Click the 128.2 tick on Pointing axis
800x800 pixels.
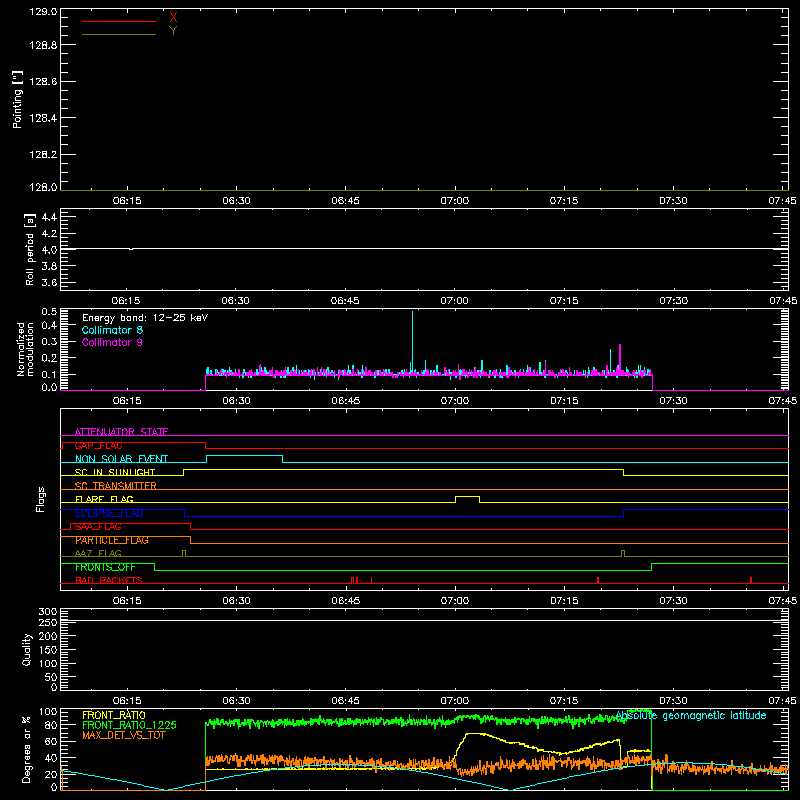pyautogui.click(x=43, y=155)
